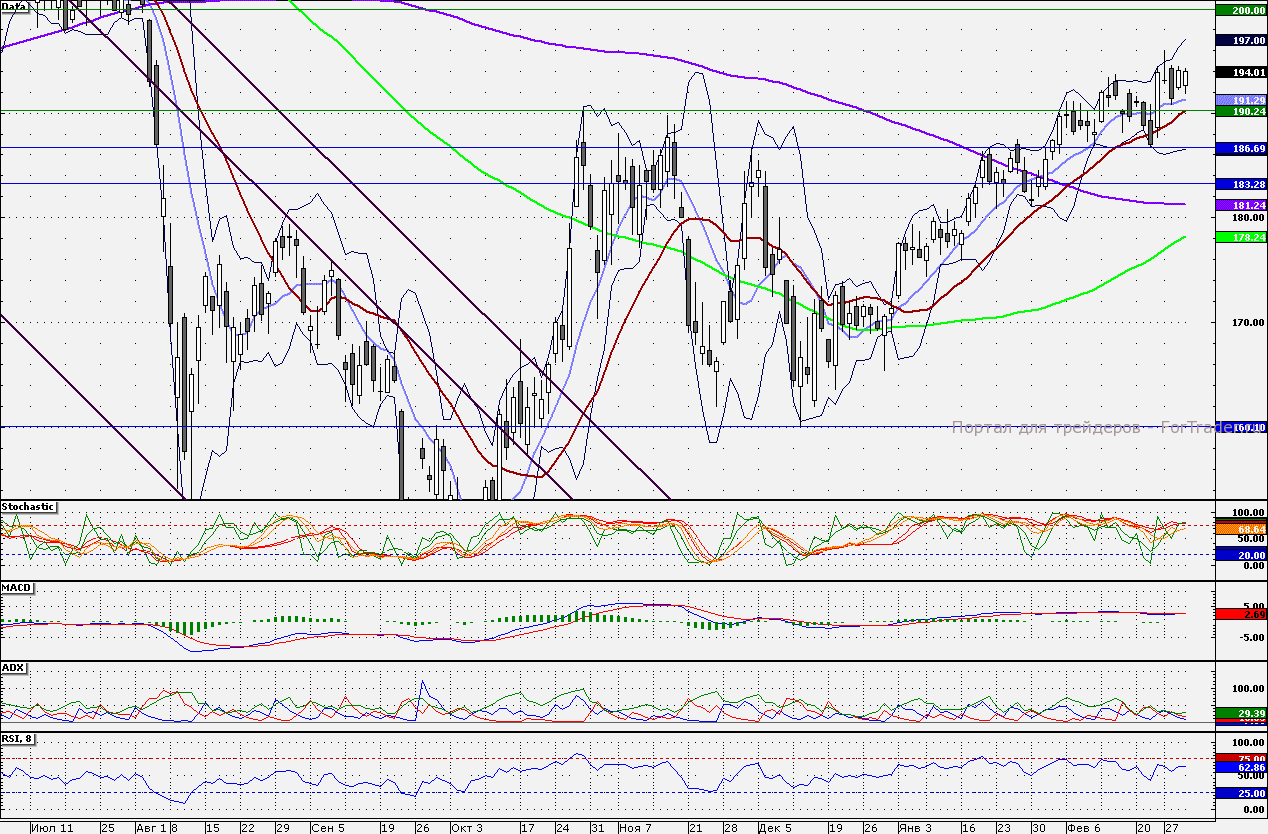Click the RSI, 8 indicator label

coord(20,738)
